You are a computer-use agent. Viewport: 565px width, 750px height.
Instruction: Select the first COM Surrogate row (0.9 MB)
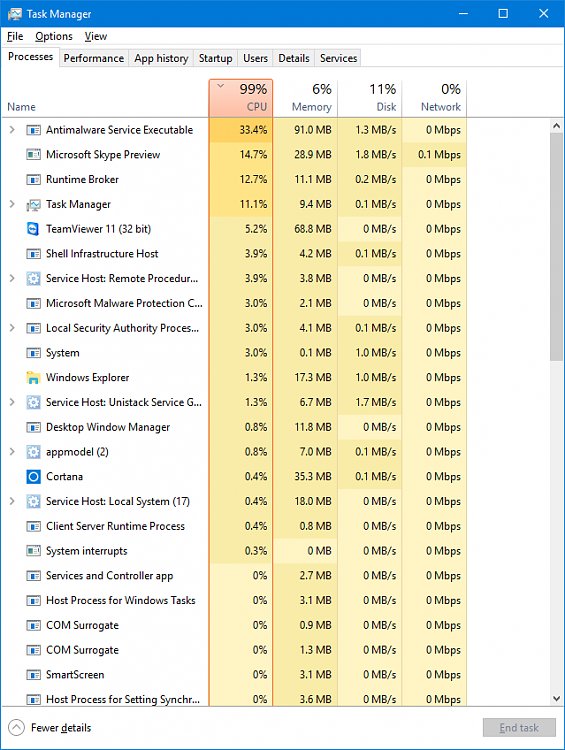pyautogui.click(x=234, y=625)
